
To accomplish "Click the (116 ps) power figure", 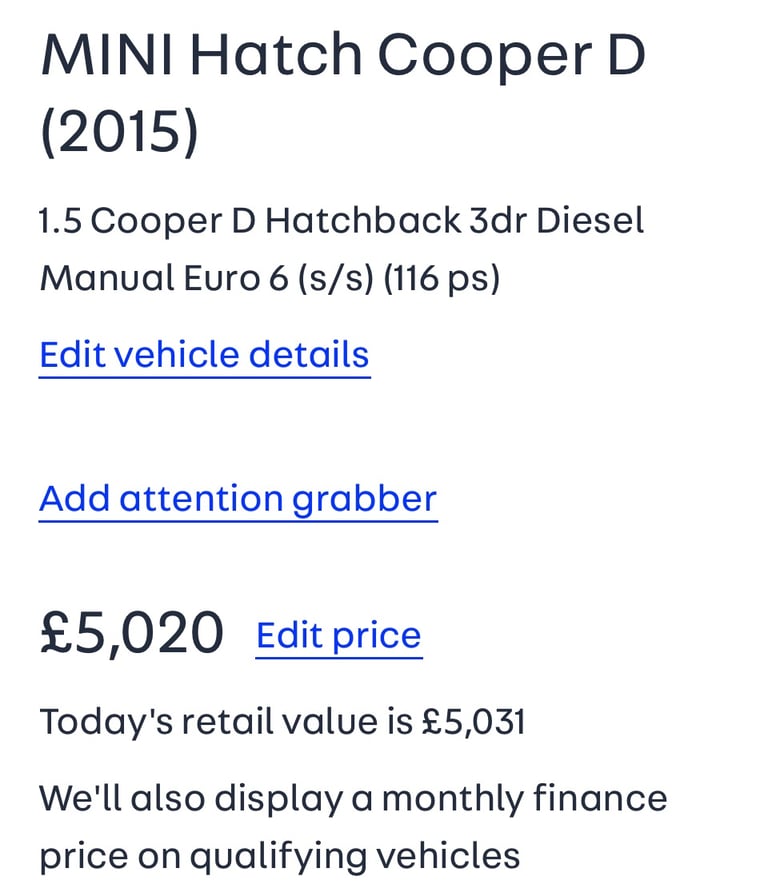I will [x=440, y=278].
